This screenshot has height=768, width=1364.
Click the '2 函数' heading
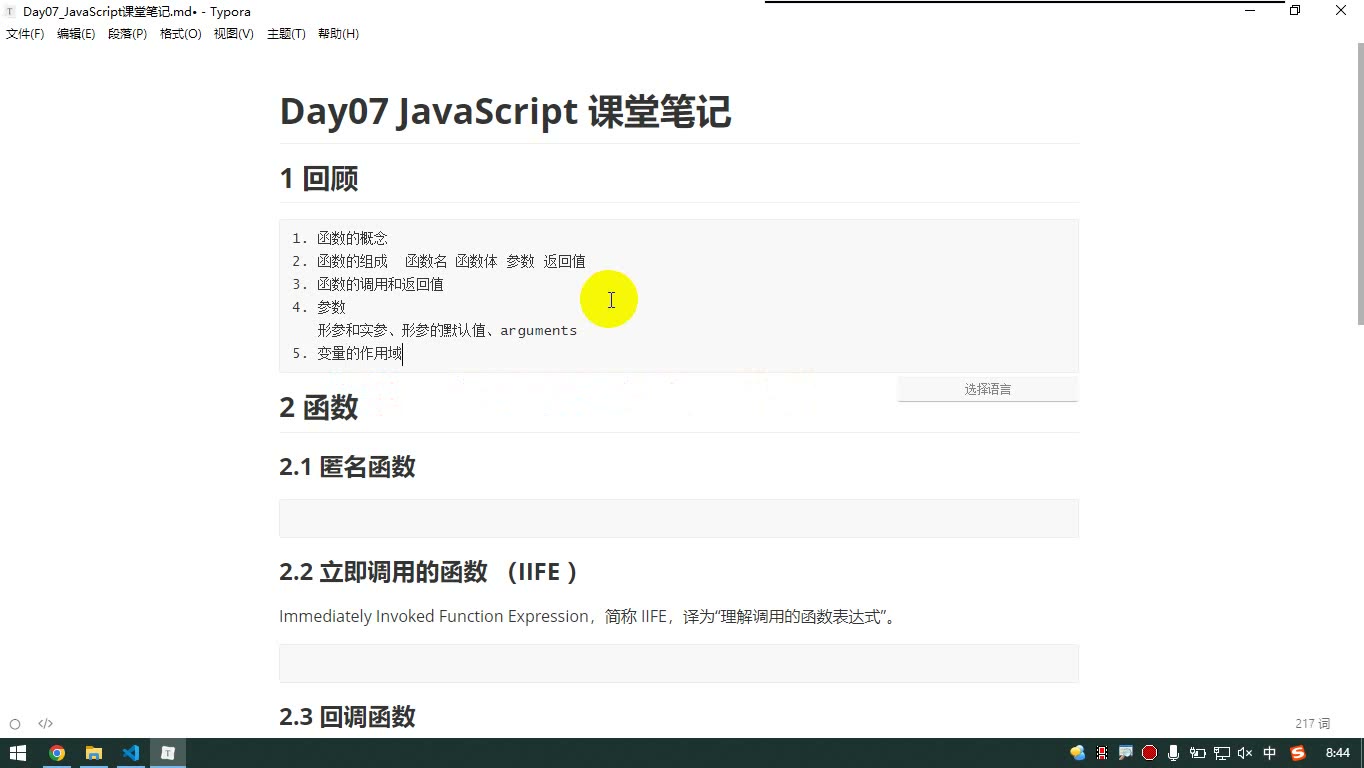point(319,408)
